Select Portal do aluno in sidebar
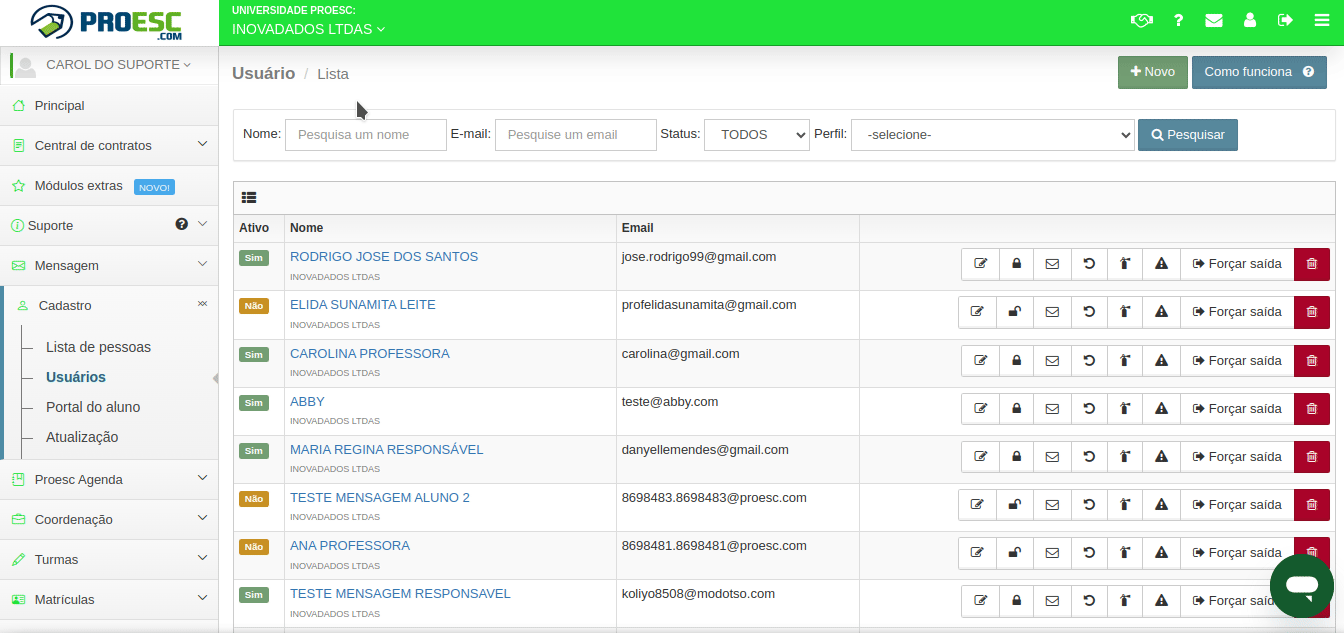The width and height of the screenshot is (1344, 633). coord(93,407)
